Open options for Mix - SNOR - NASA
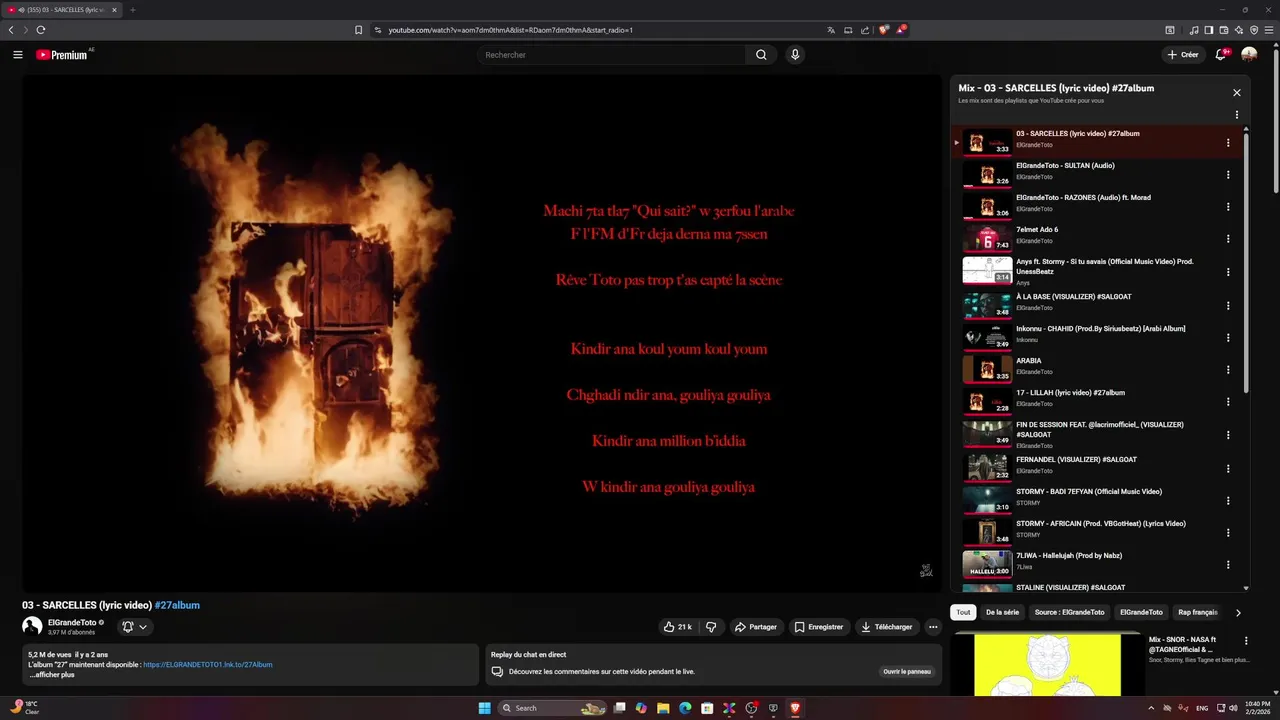 pos(1246,641)
